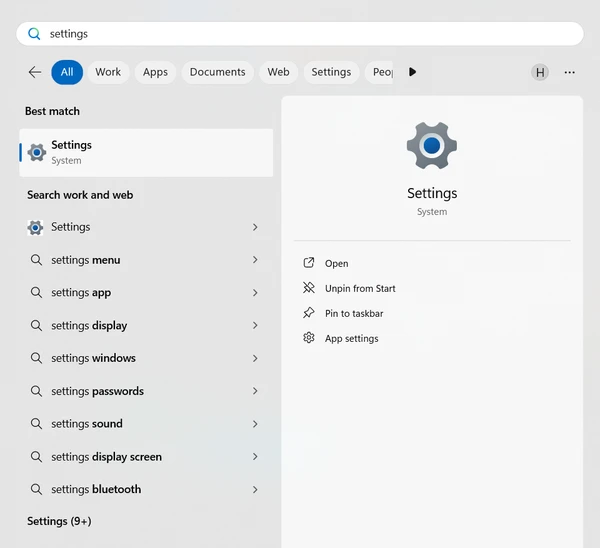600x548 pixels.
Task: Select the settings sound search suggestion
Action: click(86, 424)
